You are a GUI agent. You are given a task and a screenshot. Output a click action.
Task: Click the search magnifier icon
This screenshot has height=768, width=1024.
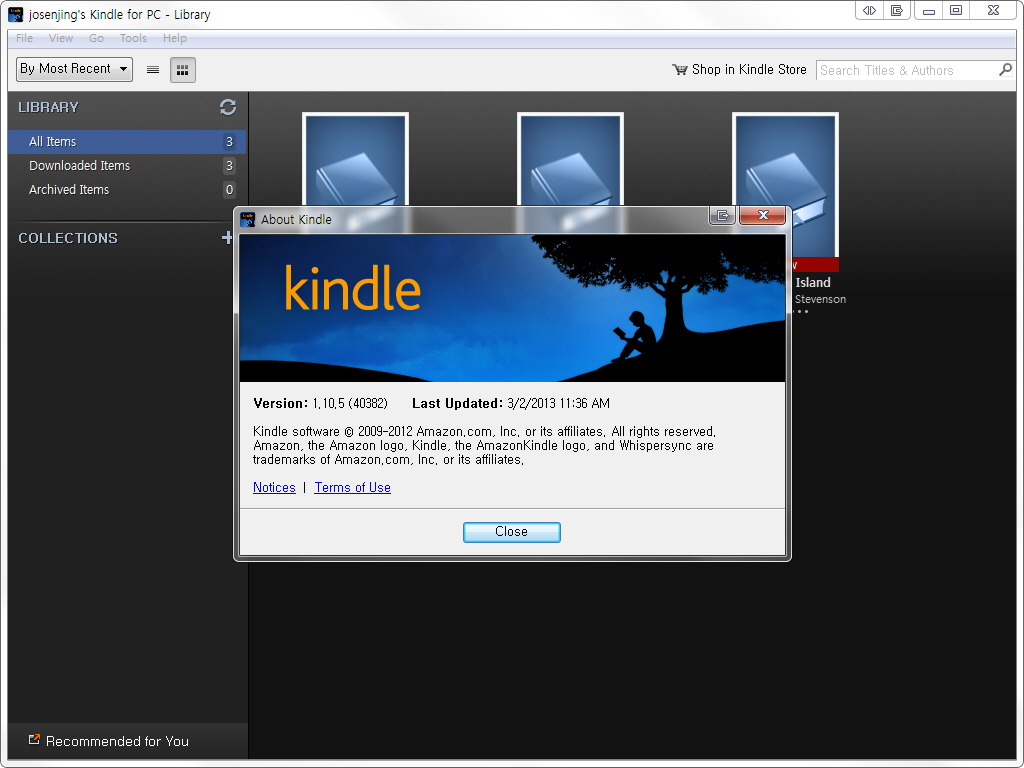point(1005,69)
